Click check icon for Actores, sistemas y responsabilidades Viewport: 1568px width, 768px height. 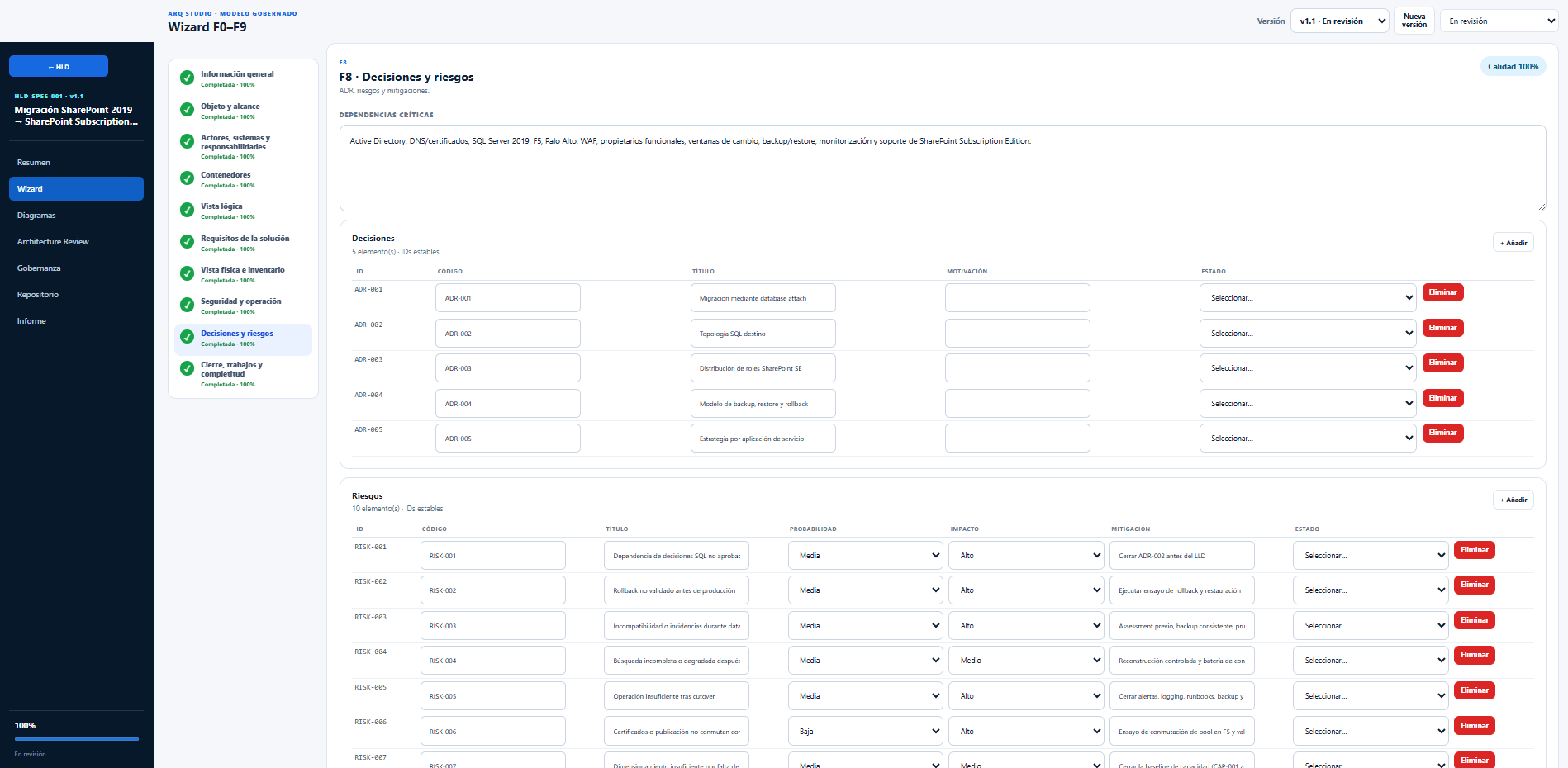point(188,141)
